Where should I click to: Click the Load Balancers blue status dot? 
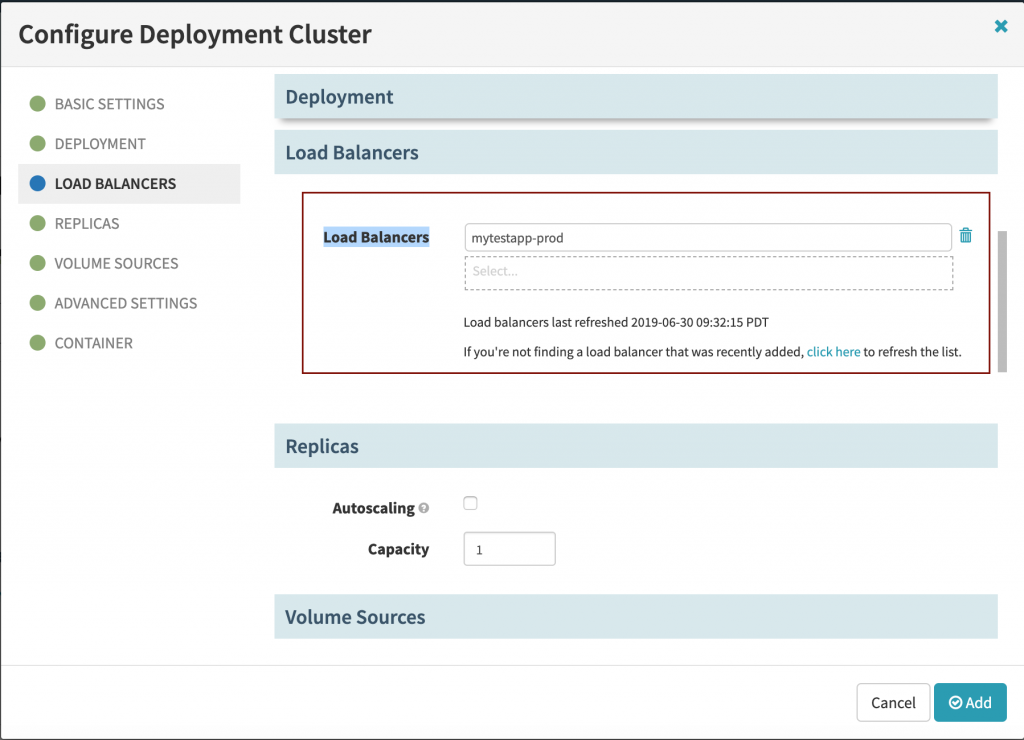pos(38,184)
